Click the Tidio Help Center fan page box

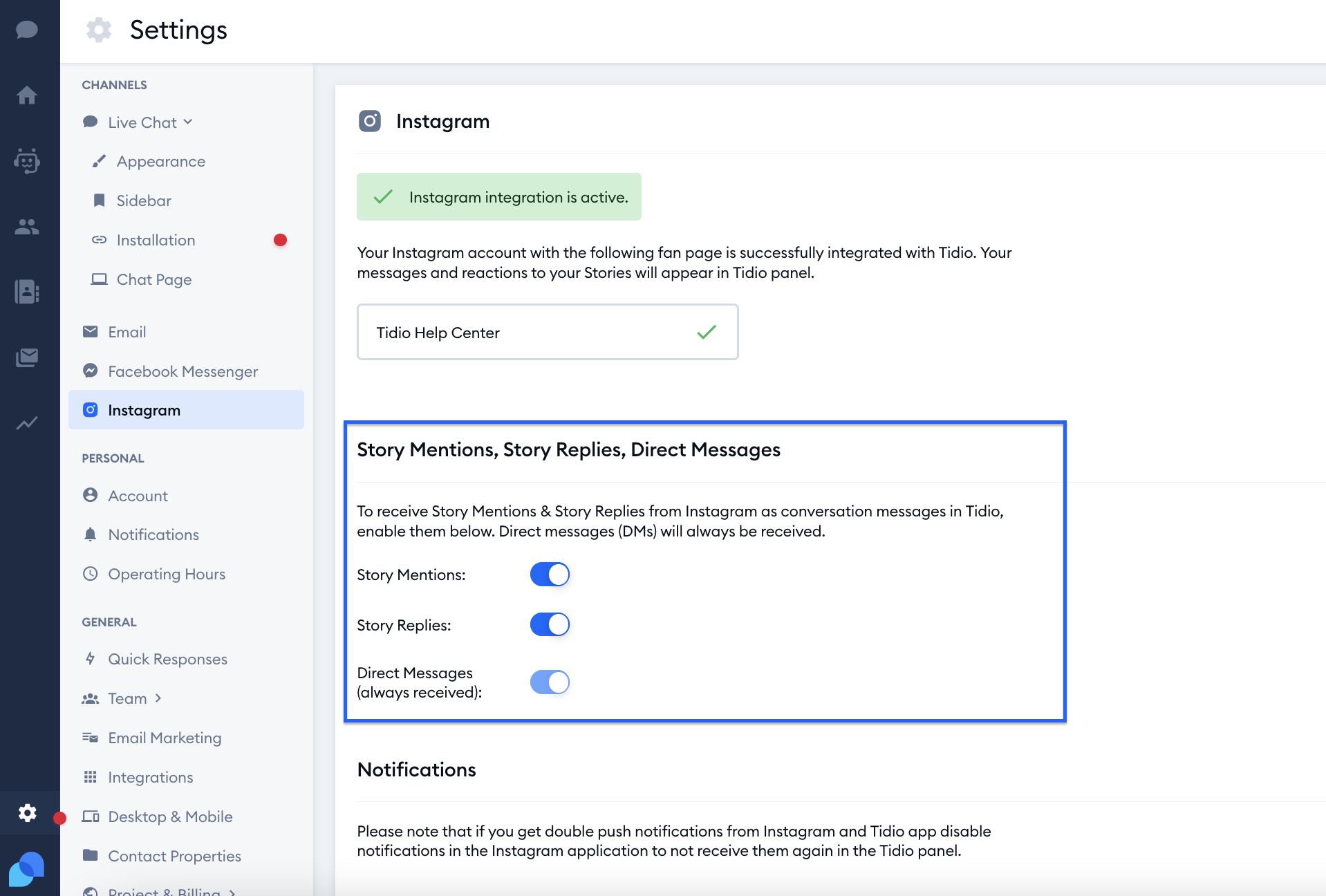(548, 332)
